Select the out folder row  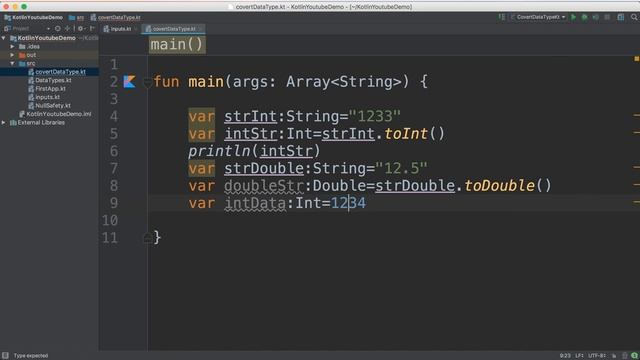click(x=49, y=55)
